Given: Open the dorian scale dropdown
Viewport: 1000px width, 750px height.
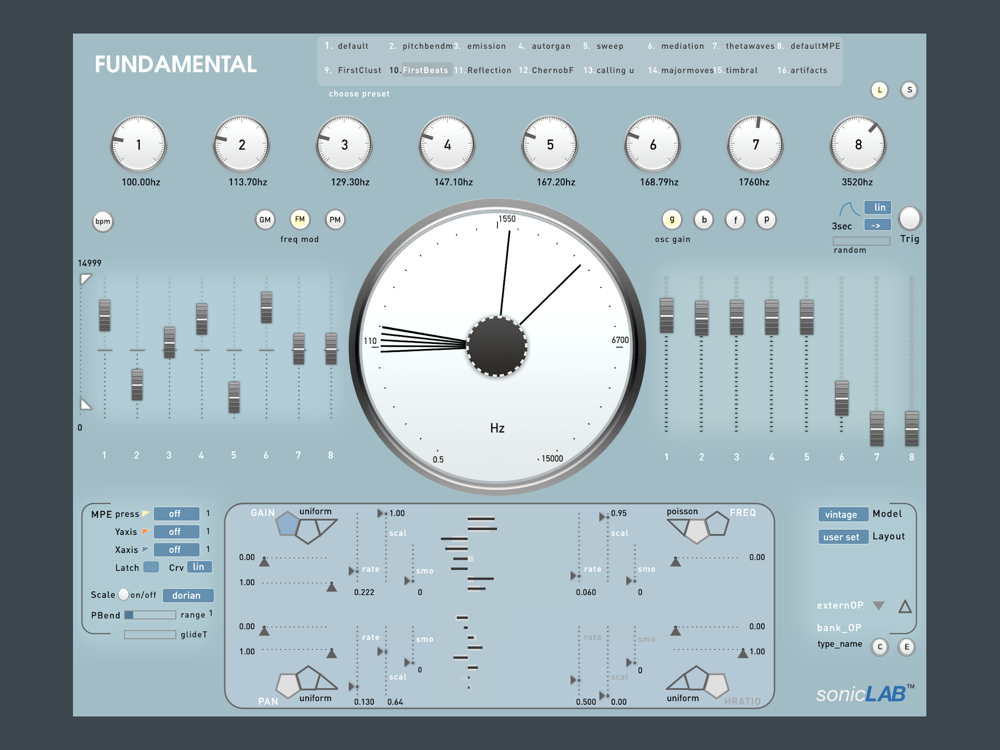Looking at the screenshot, I should 188,595.
